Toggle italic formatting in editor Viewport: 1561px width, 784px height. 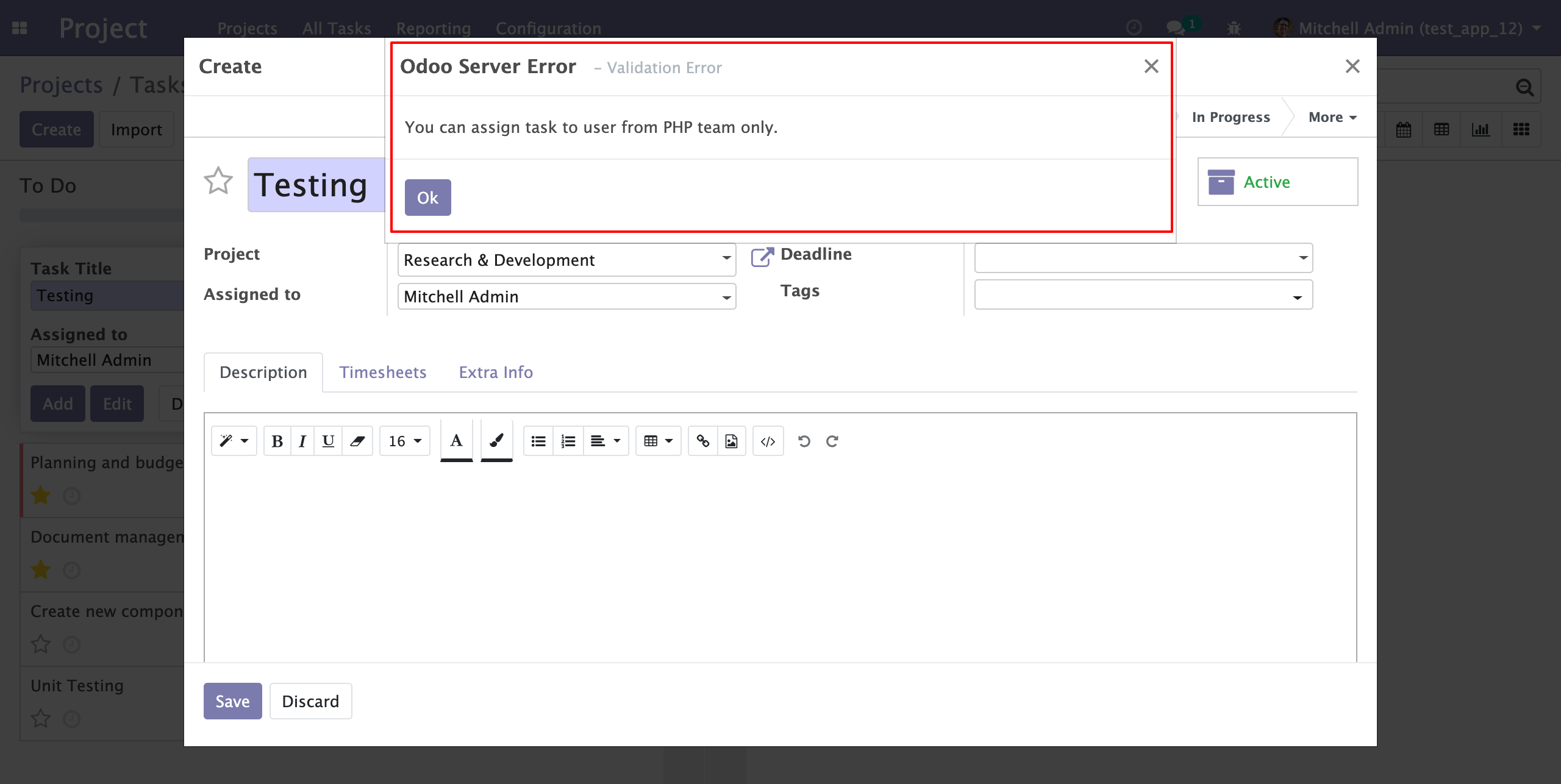click(x=302, y=441)
